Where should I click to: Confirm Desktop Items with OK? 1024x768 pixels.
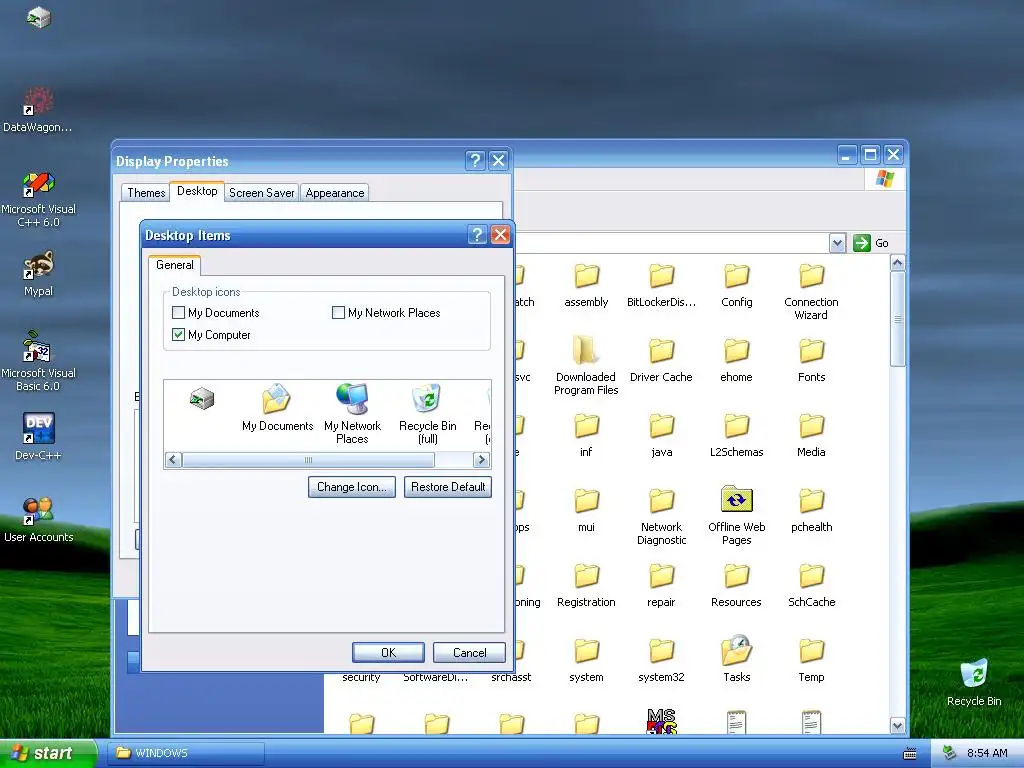coord(389,652)
